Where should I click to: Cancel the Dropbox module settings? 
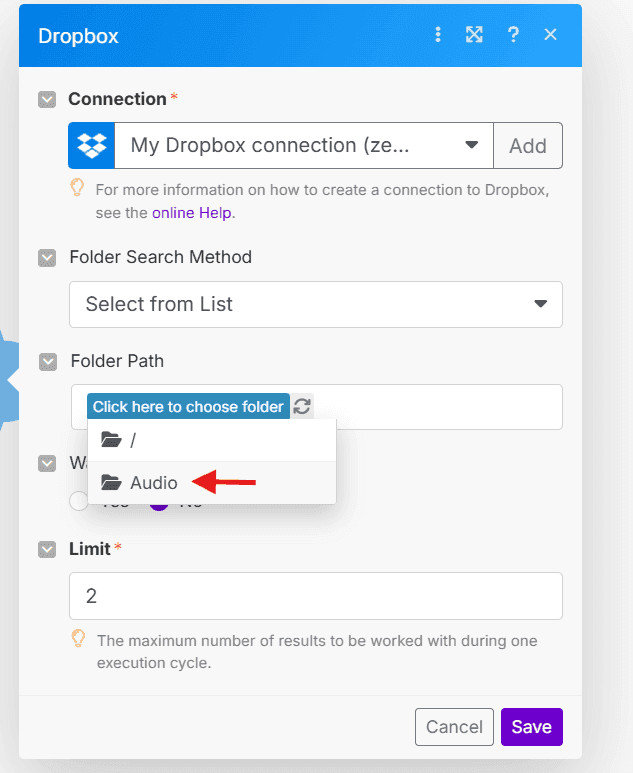[454, 727]
